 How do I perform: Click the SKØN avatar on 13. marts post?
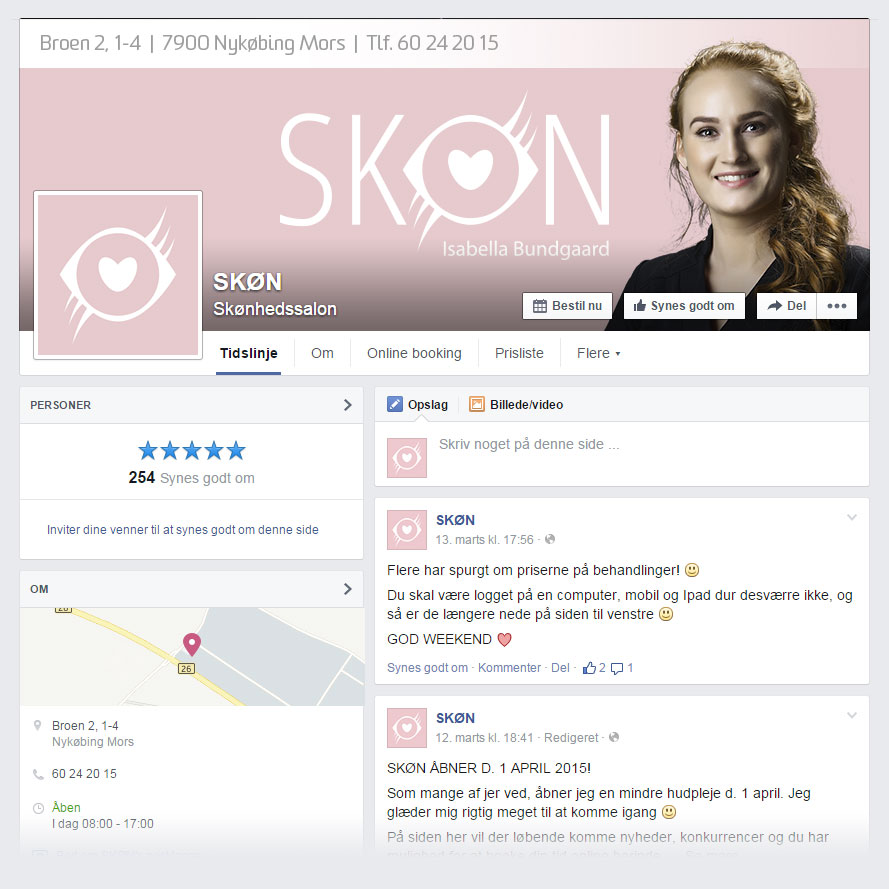(x=407, y=530)
